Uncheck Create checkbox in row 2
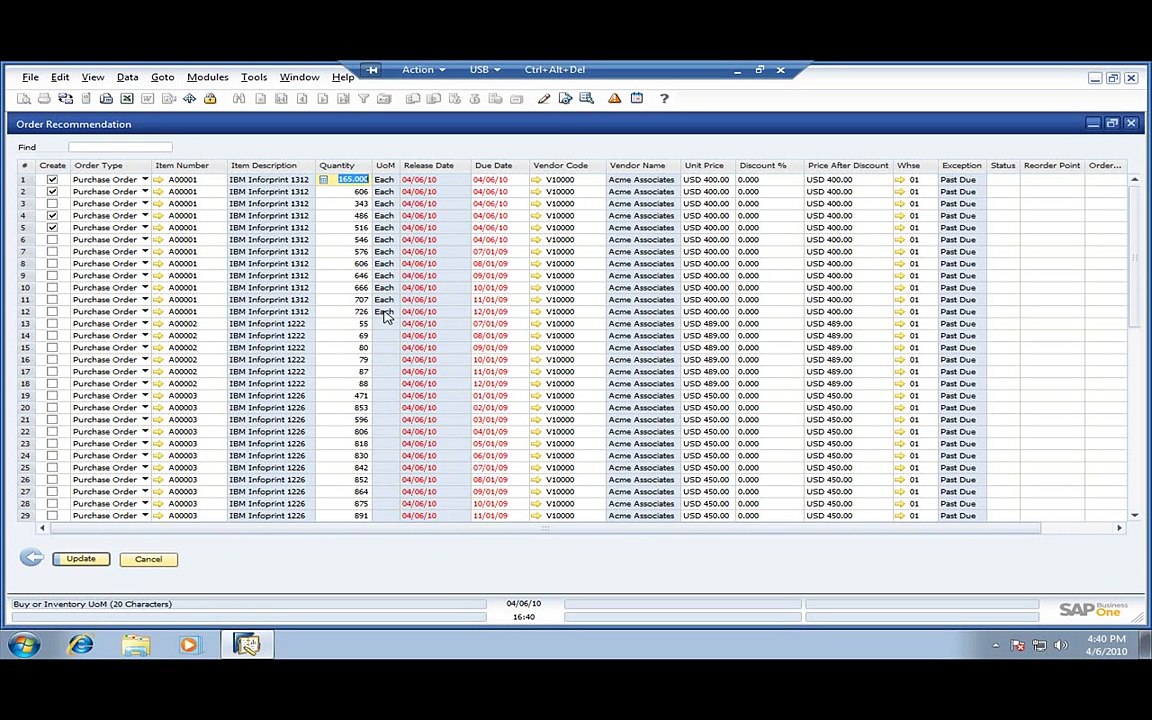 (52, 191)
